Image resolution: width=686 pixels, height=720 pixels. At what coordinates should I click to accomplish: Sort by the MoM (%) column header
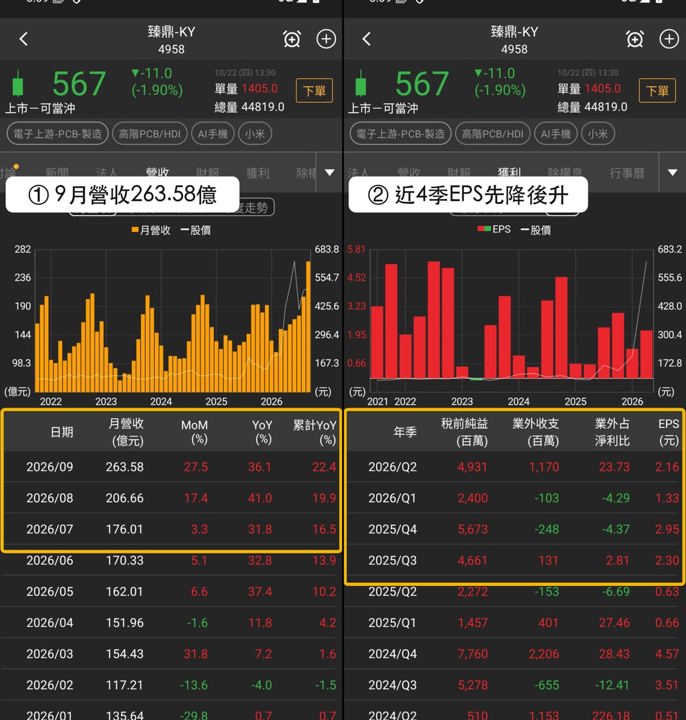click(195, 432)
